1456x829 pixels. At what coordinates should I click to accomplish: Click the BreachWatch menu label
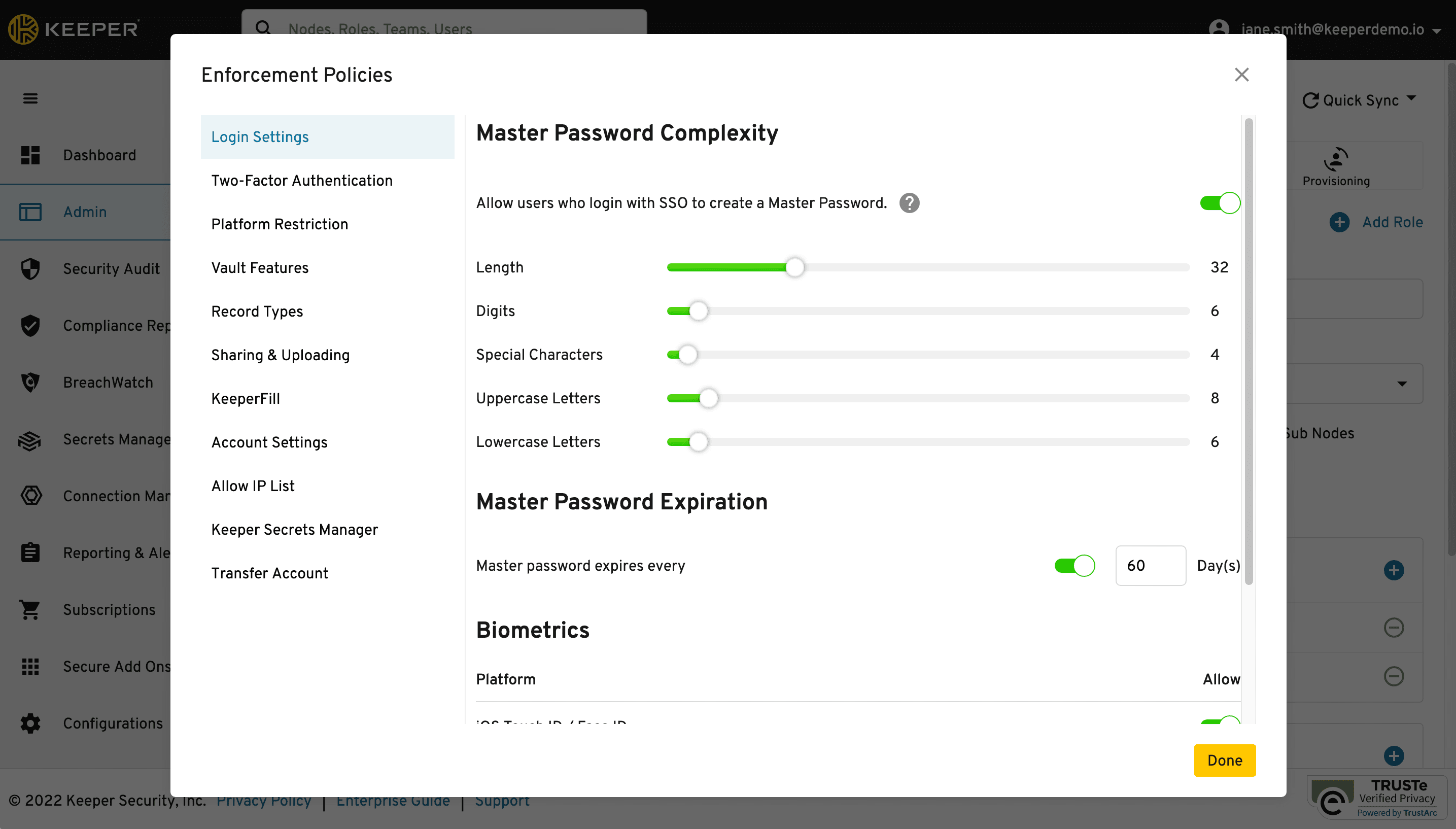(108, 382)
